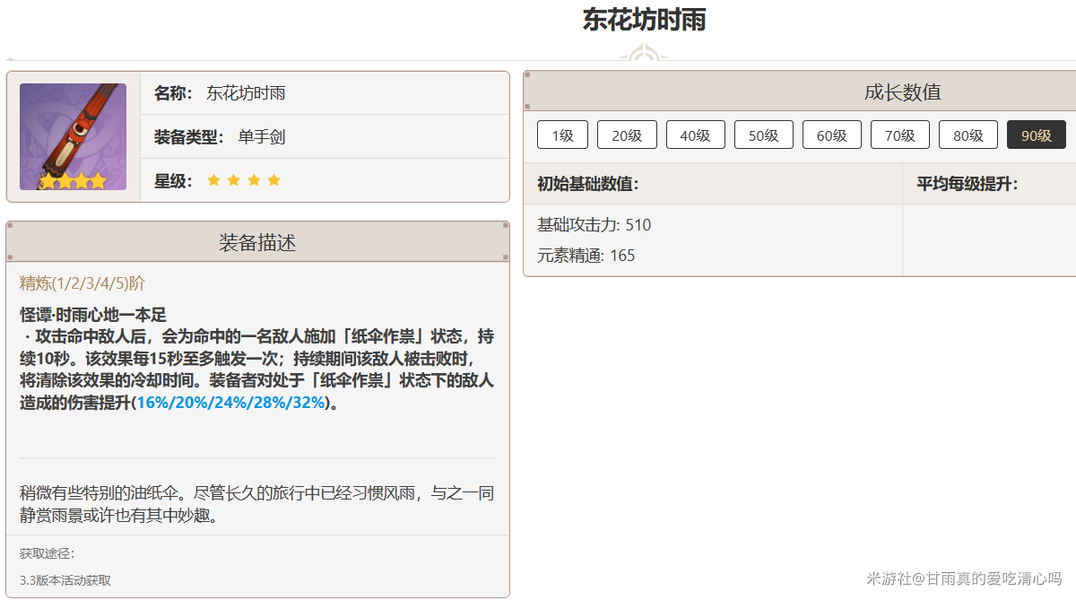Choose the 60级 level option

pos(831,135)
